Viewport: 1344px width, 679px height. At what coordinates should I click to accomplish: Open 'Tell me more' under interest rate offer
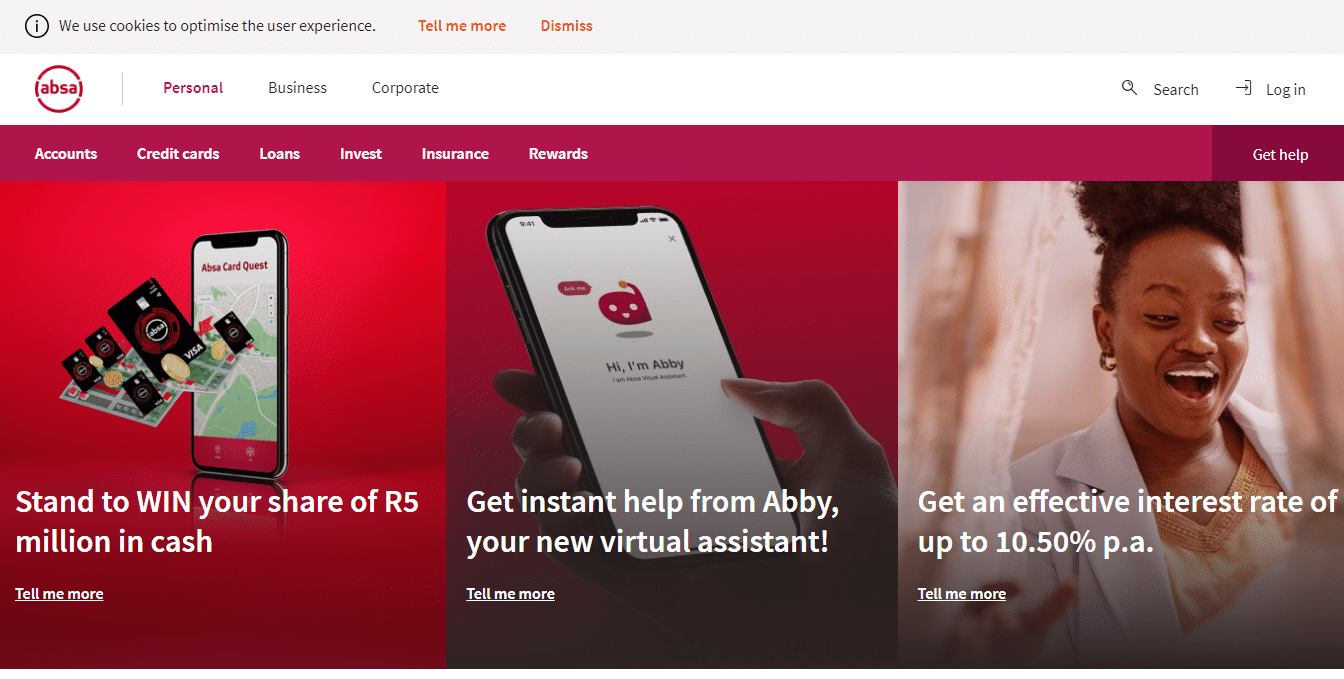pyautogui.click(x=962, y=594)
